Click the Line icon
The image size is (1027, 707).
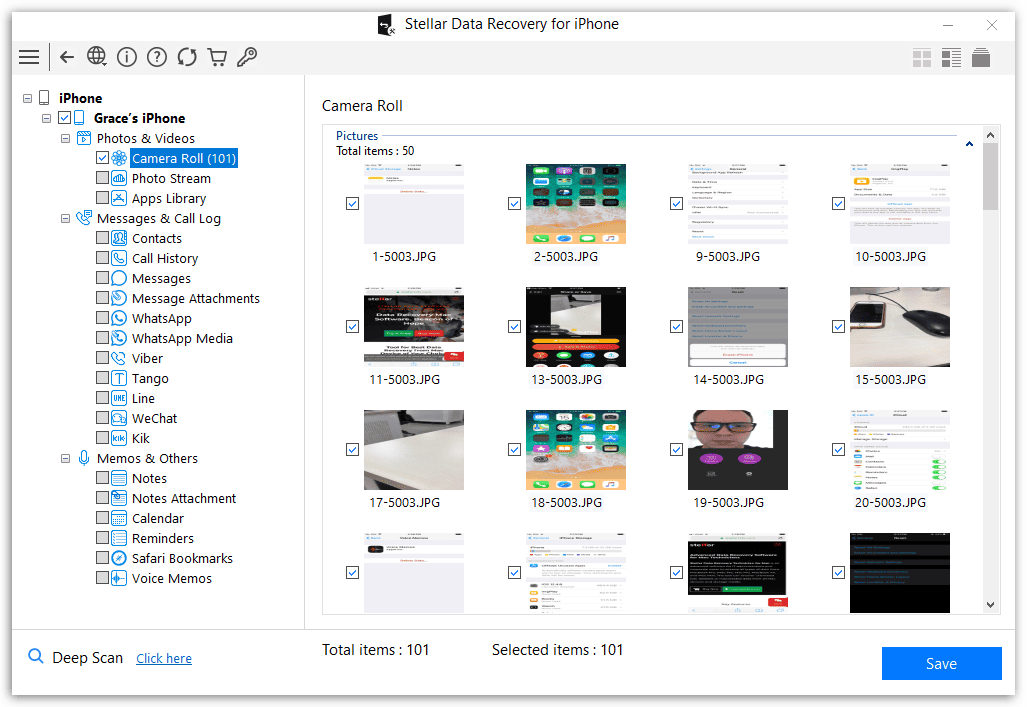coord(119,398)
